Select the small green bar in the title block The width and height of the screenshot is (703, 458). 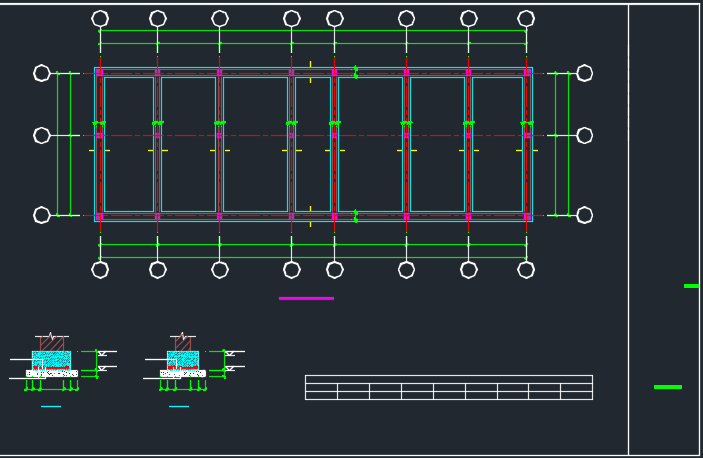691,286
